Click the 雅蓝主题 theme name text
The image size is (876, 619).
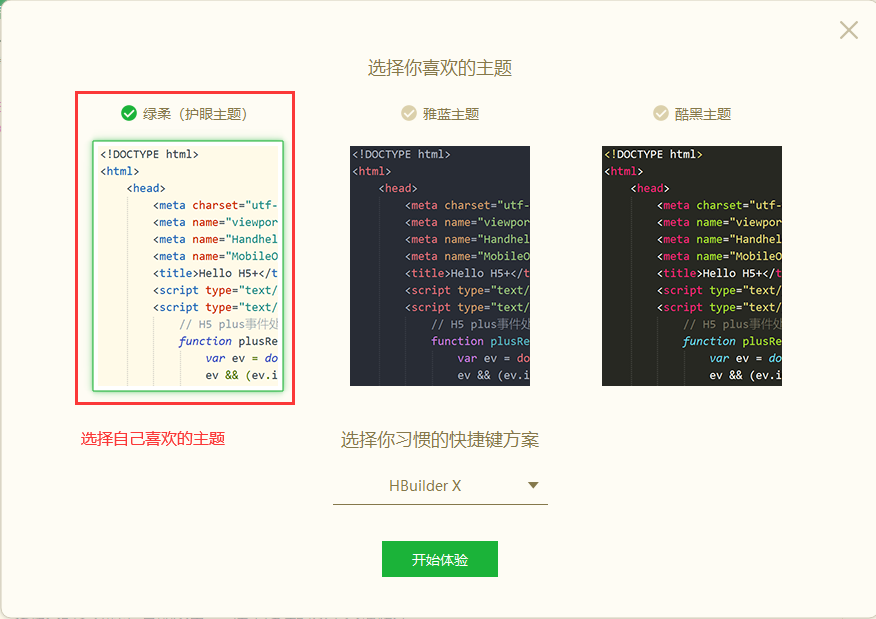(x=447, y=113)
